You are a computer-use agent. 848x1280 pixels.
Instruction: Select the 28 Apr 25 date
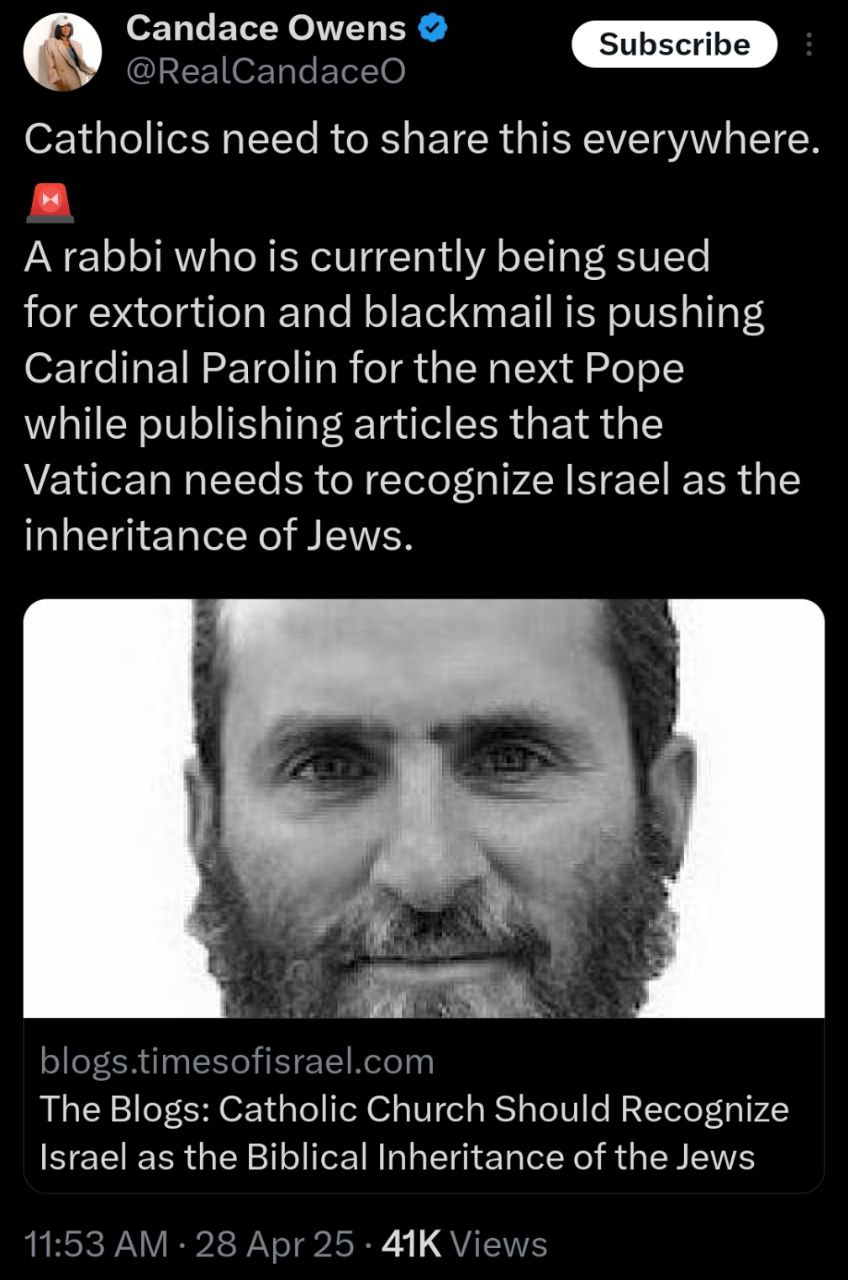click(x=275, y=1244)
